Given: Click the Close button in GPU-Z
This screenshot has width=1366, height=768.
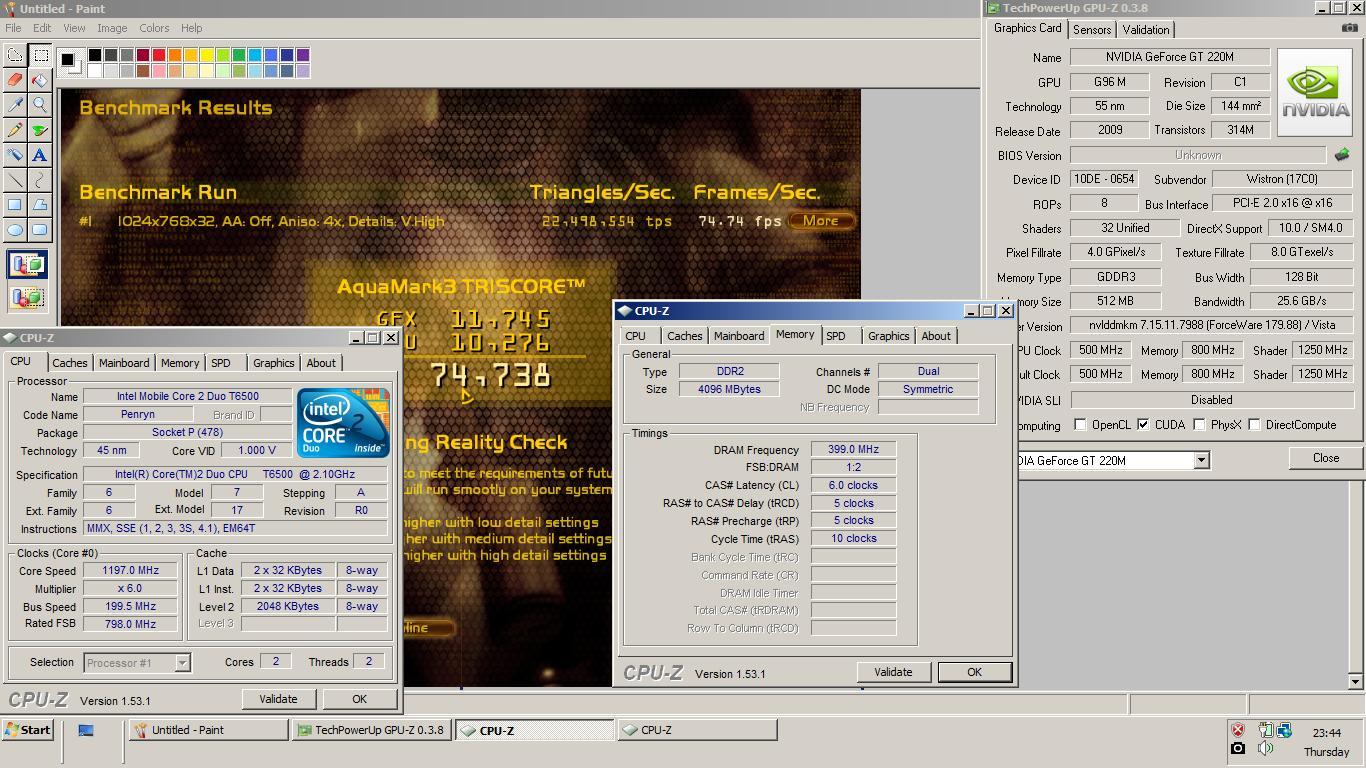Looking at the screenshot, I should point(1326,458).
